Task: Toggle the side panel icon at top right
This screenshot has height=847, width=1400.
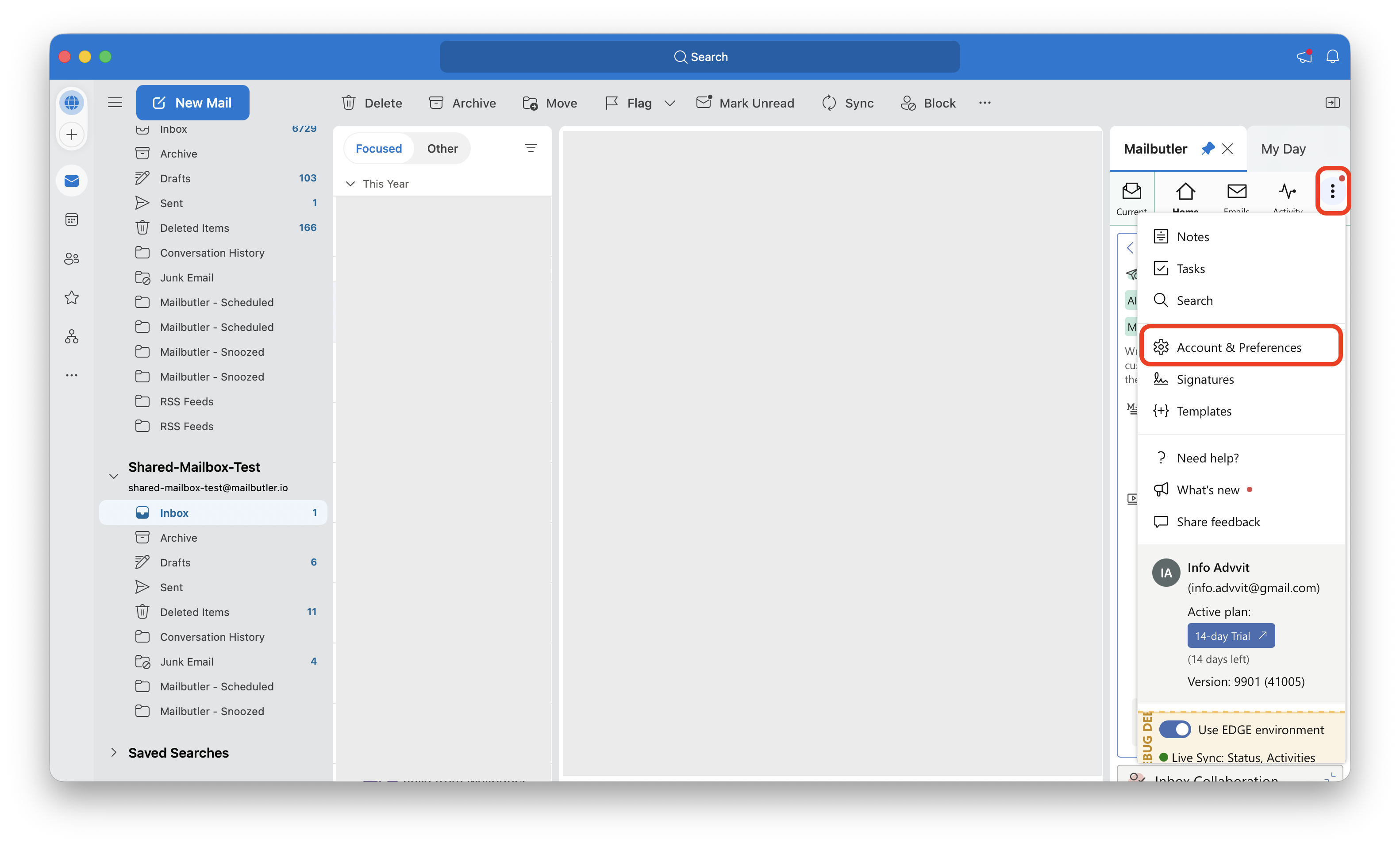Action: coord(1332,103)
